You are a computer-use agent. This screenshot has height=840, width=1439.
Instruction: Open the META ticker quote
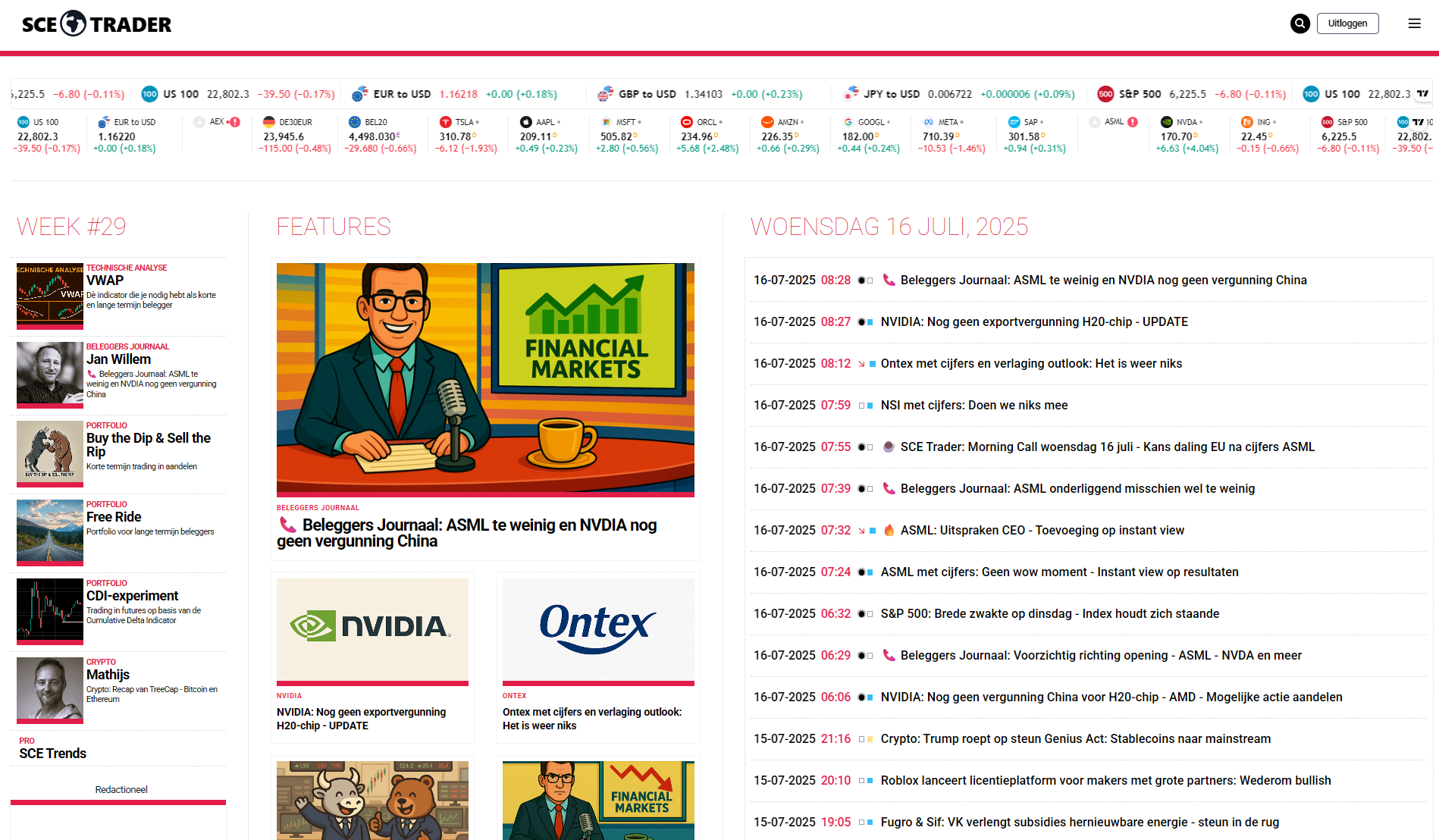pyautogui.click(x=951, y=136)
